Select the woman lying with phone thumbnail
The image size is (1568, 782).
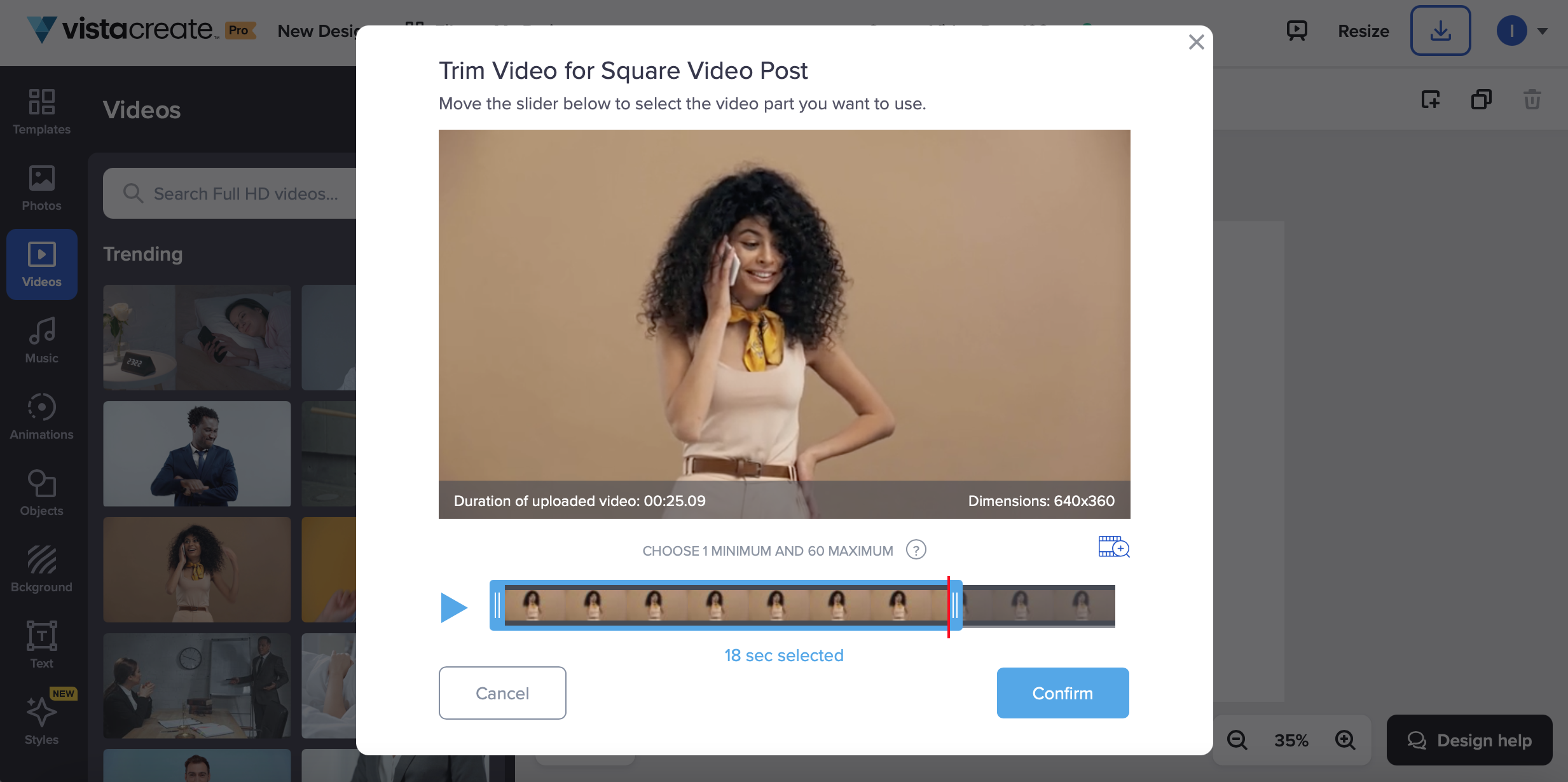tap(197, 337)
